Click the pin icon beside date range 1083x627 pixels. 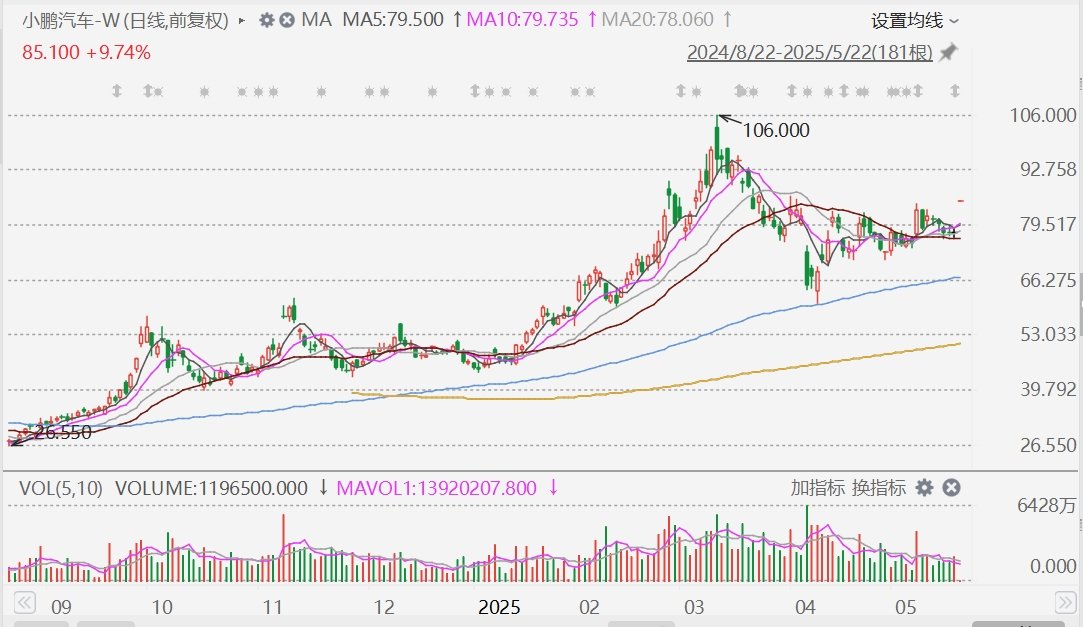pyautogui.click(x=949, y=52)
